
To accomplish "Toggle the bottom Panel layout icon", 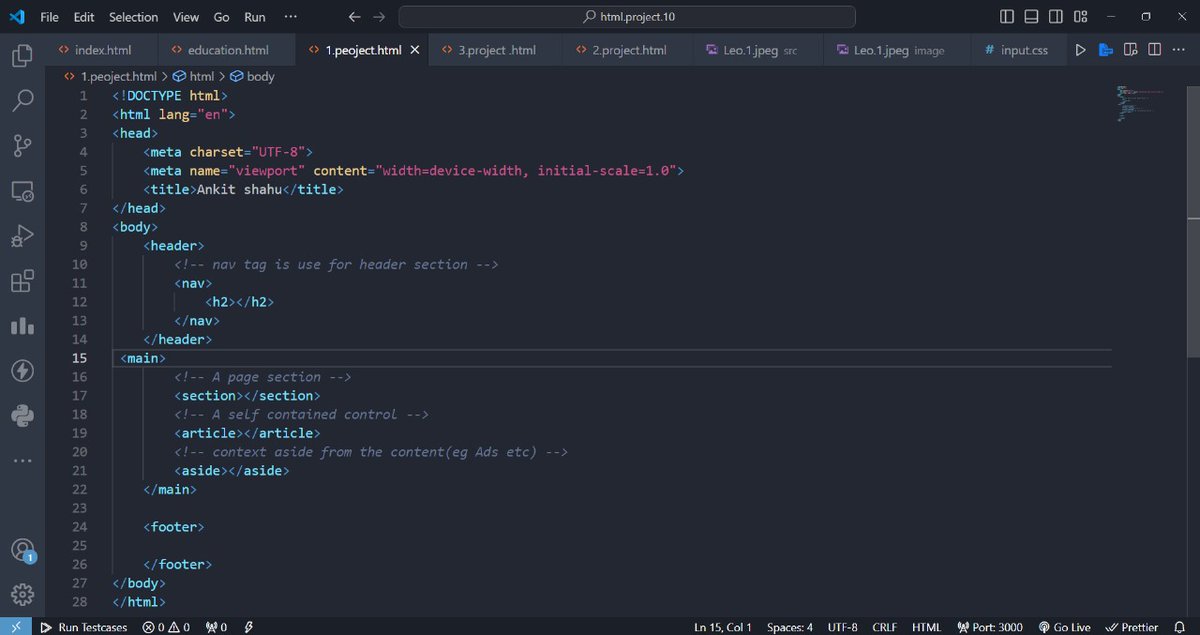I will pyautogui.click(x=1031, y=17).
